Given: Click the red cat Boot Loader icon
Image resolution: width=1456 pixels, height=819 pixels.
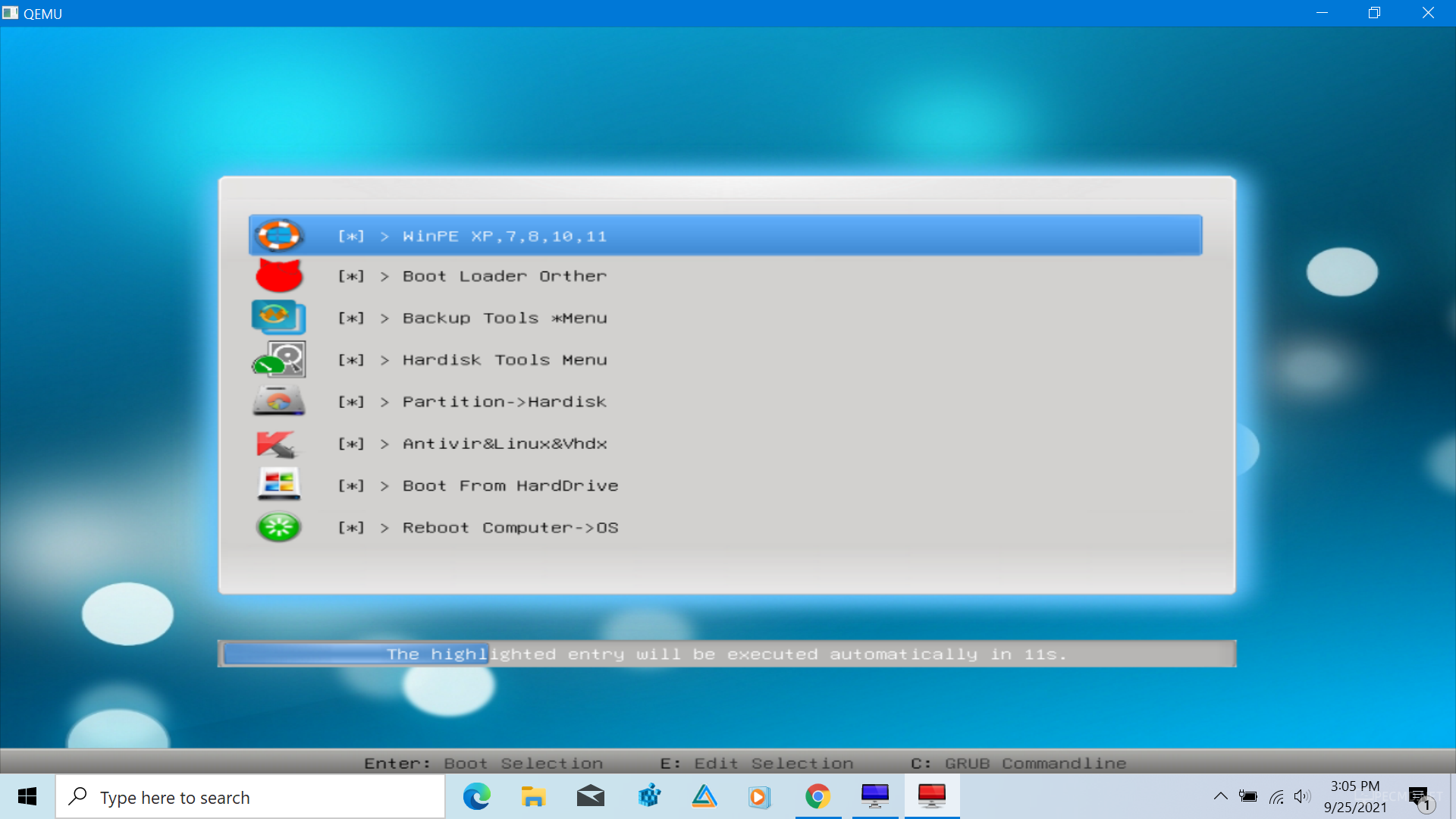Looking at the screenshot, I should (278, 275).
